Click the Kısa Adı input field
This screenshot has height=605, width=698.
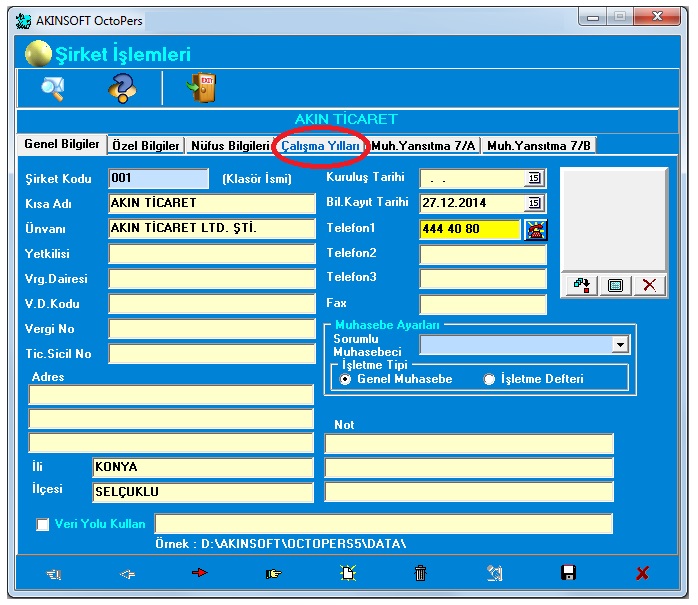[x=212, y=203]
